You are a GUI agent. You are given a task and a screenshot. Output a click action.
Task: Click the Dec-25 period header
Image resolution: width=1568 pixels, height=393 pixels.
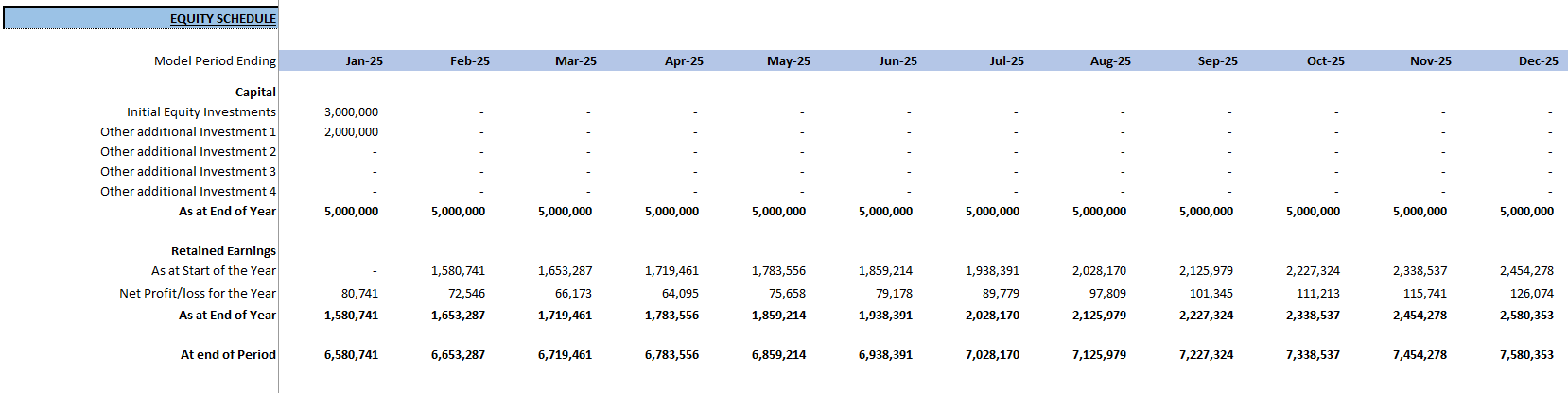pyautogui.click(x=1538, y=61)
